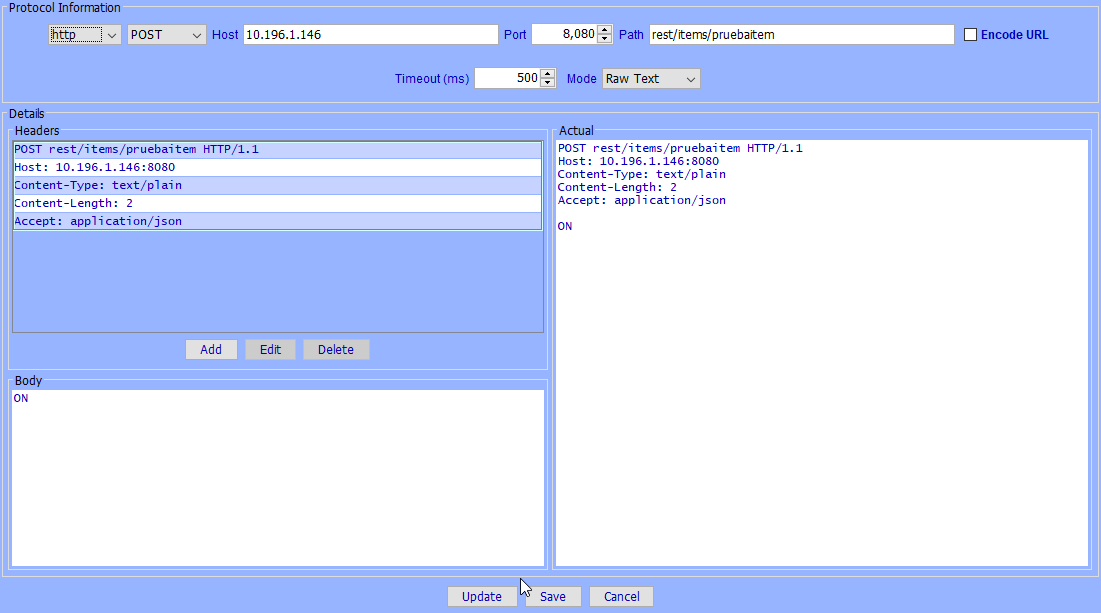Click the Path input field
Viewport: 1101px width, 613px height.
(x=801, y=35)
